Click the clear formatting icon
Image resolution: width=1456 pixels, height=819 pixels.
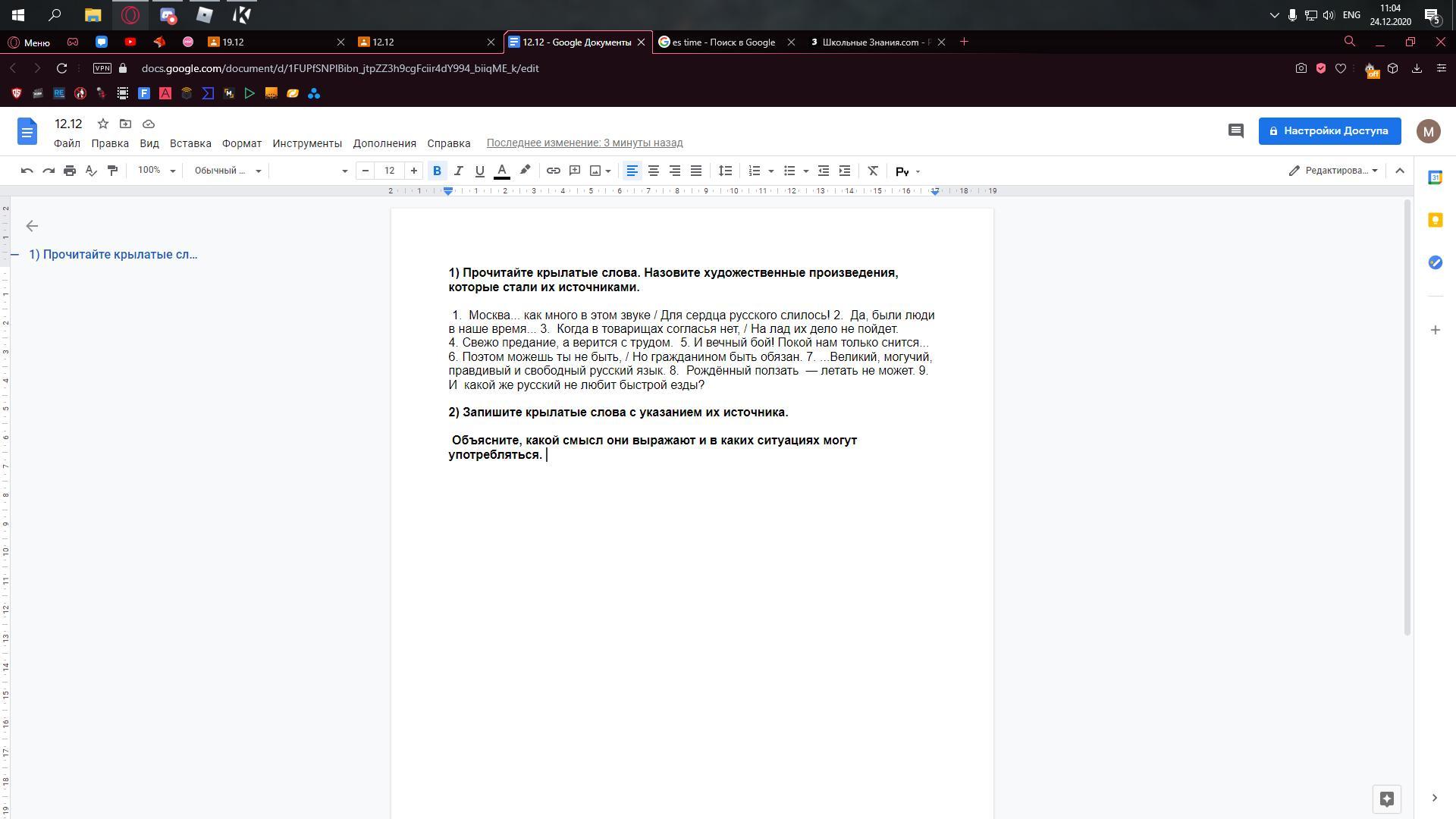pos(873,171)
